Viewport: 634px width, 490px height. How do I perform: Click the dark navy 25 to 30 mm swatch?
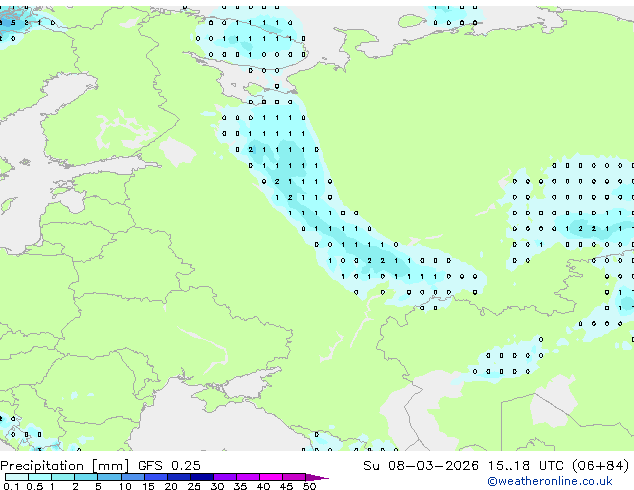(201, 477)
